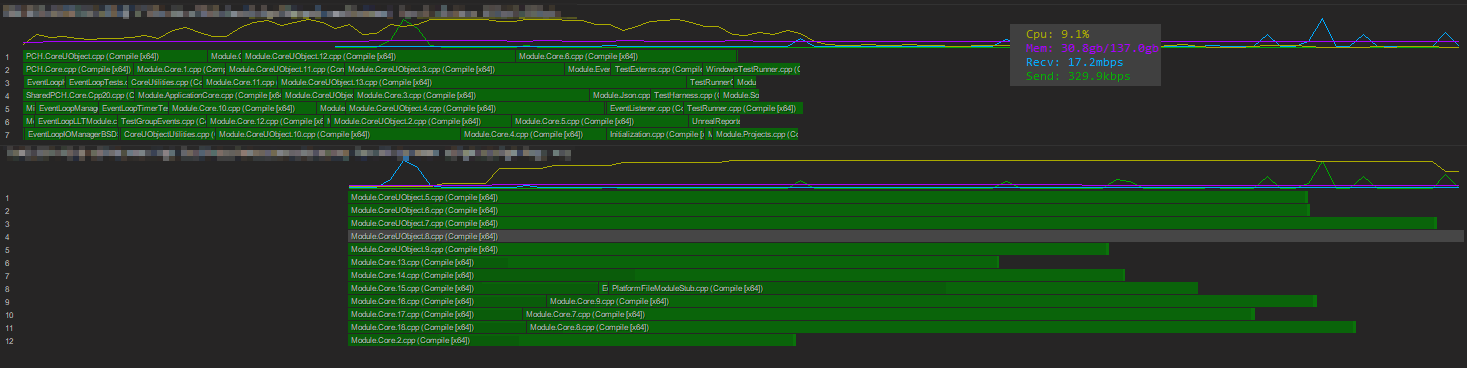Select the Module.CoreUObject.5.cpp bar in lower session
1467x368 pixels.
click(x=828, y=197)
